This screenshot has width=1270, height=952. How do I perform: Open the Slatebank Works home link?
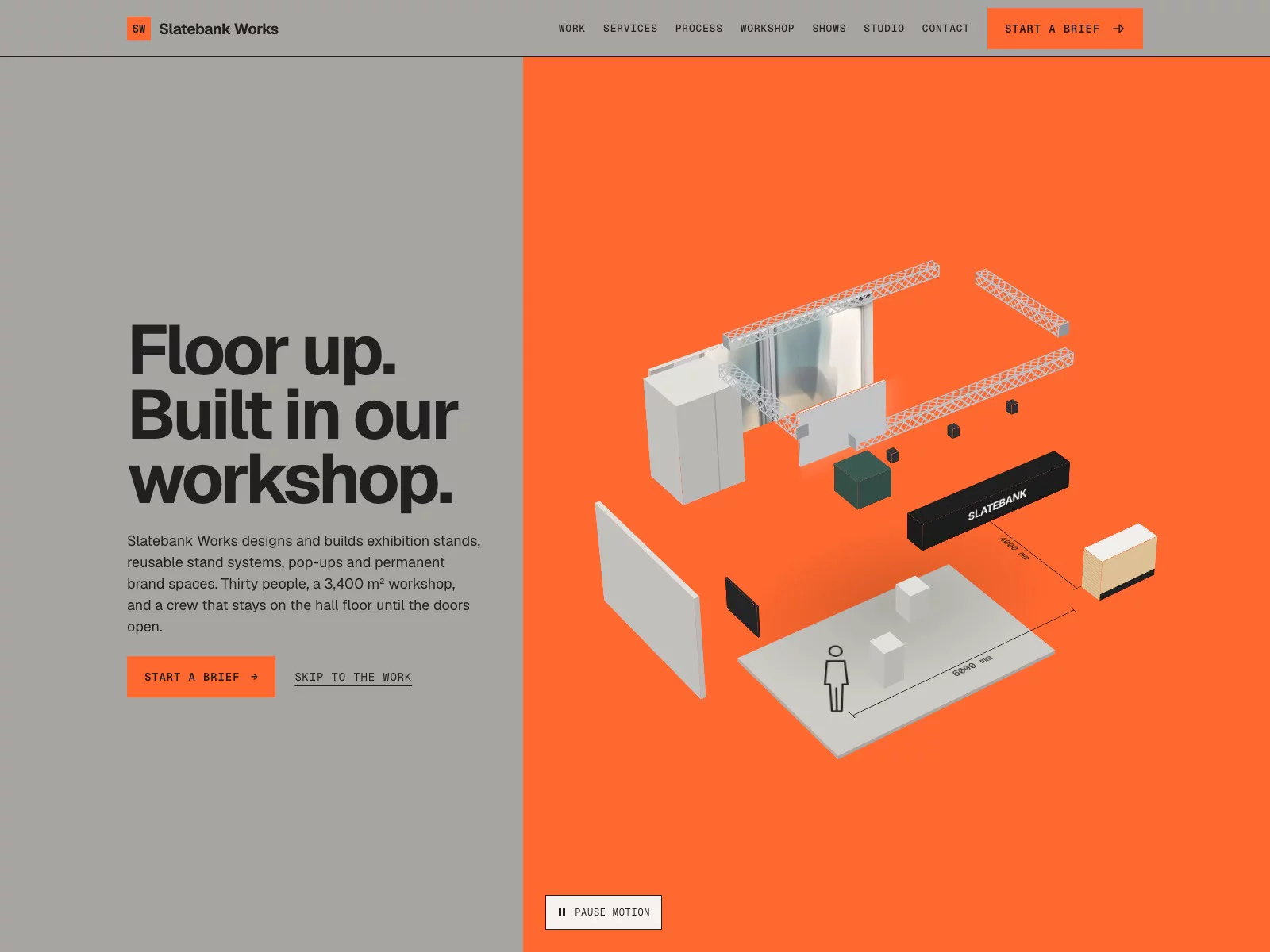tap(202, 29)
